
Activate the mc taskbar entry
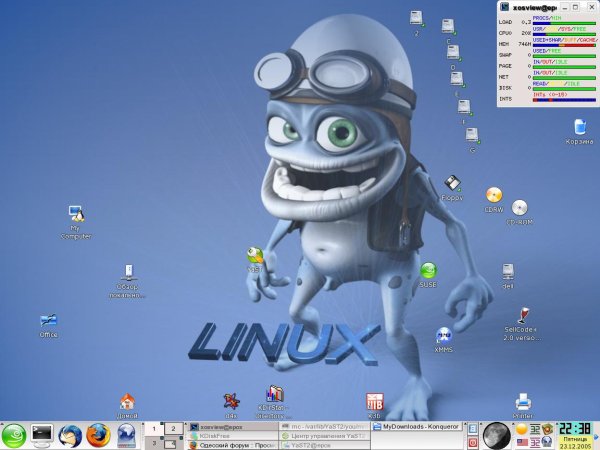pos(324,427)
